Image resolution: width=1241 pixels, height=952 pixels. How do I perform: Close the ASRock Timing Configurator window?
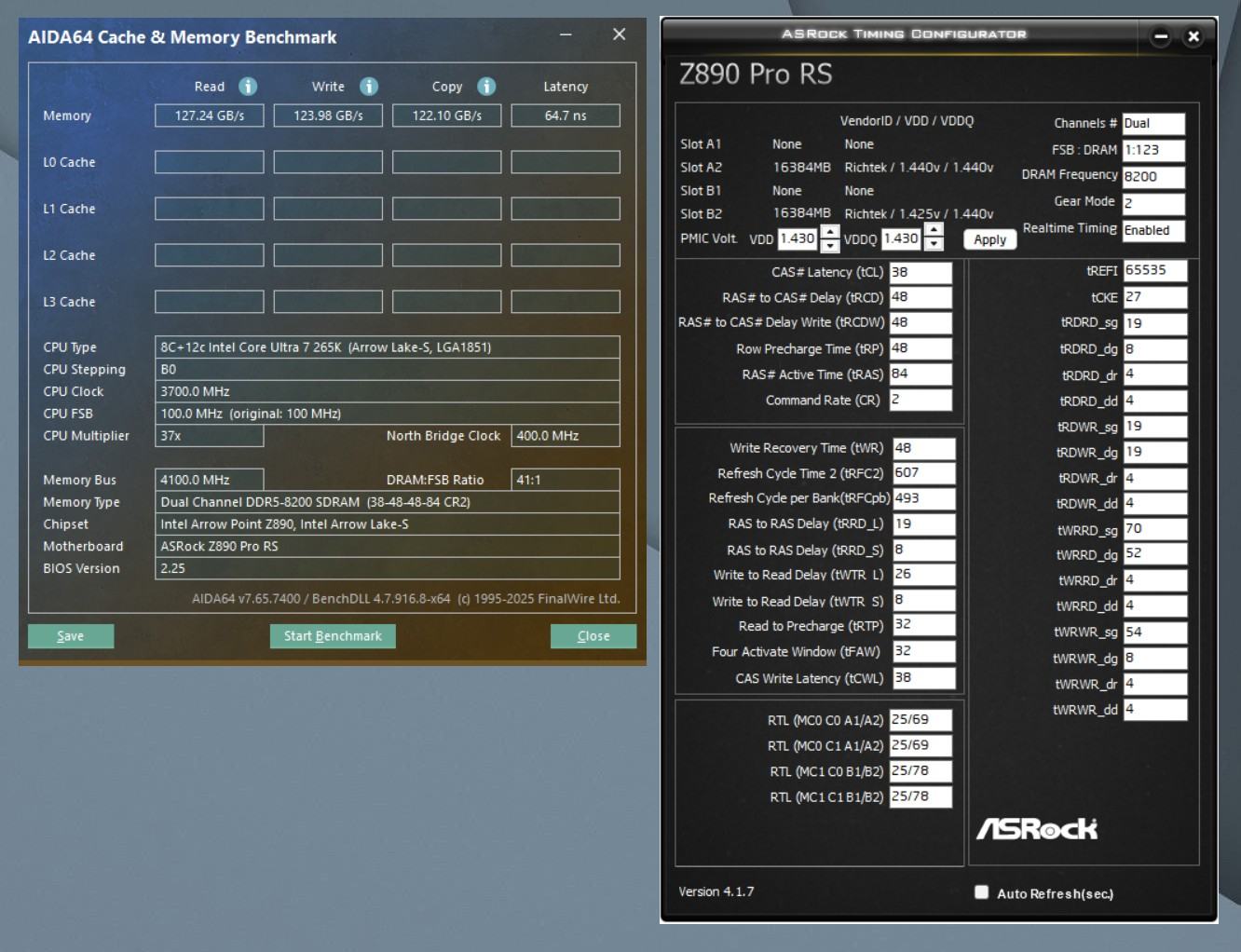point(1193,36)
